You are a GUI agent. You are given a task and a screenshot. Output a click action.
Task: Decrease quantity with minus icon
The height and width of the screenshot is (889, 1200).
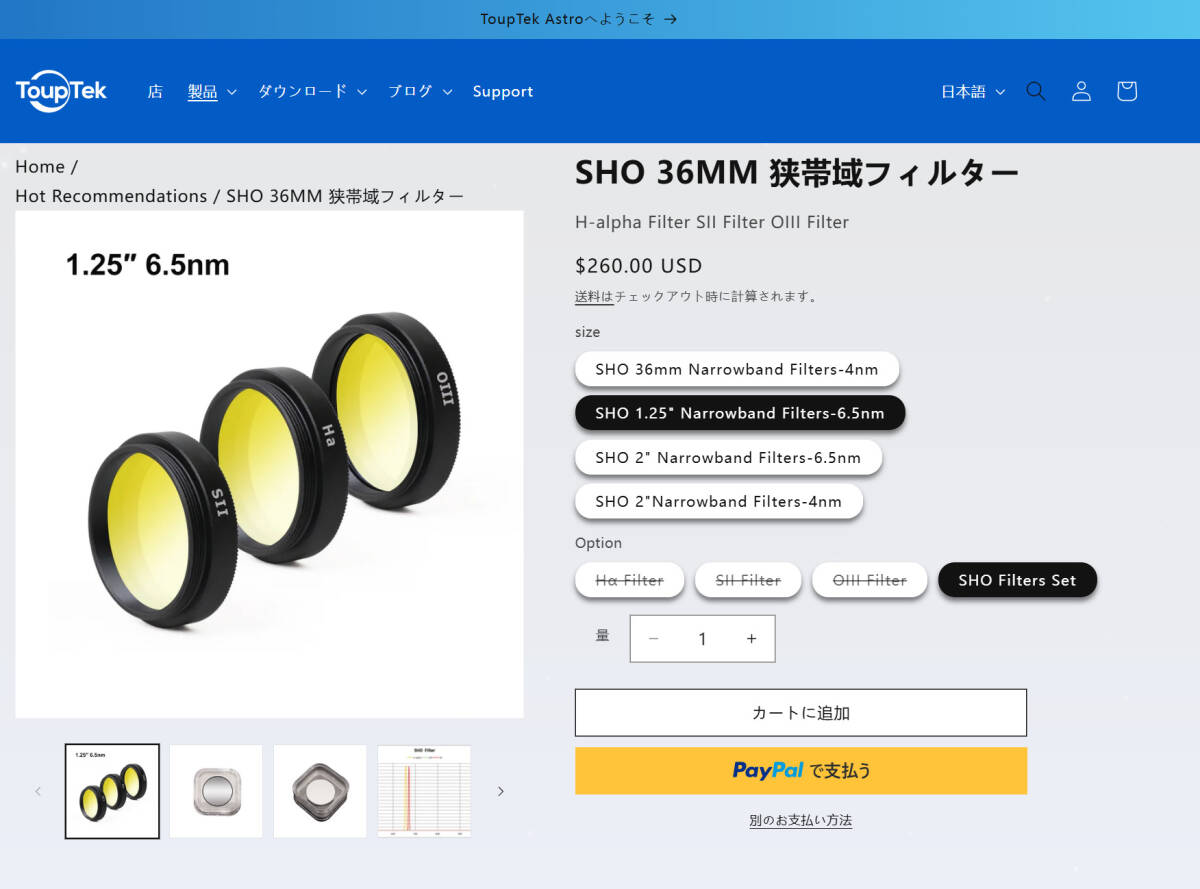[653, 639]
